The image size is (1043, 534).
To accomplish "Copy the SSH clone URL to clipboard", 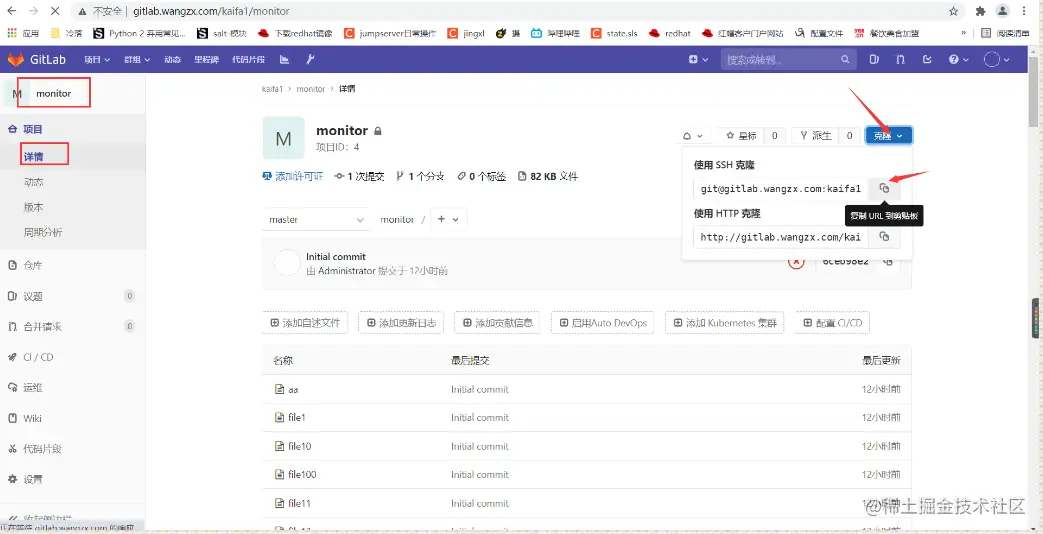I will point(884,189).
